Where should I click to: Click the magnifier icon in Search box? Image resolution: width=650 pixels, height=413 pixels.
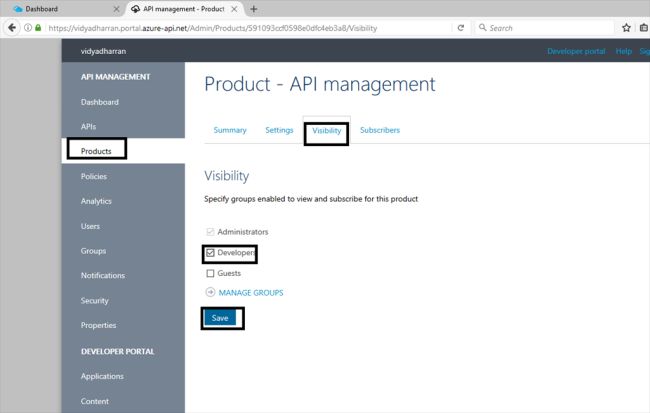[x=483, y=27]
